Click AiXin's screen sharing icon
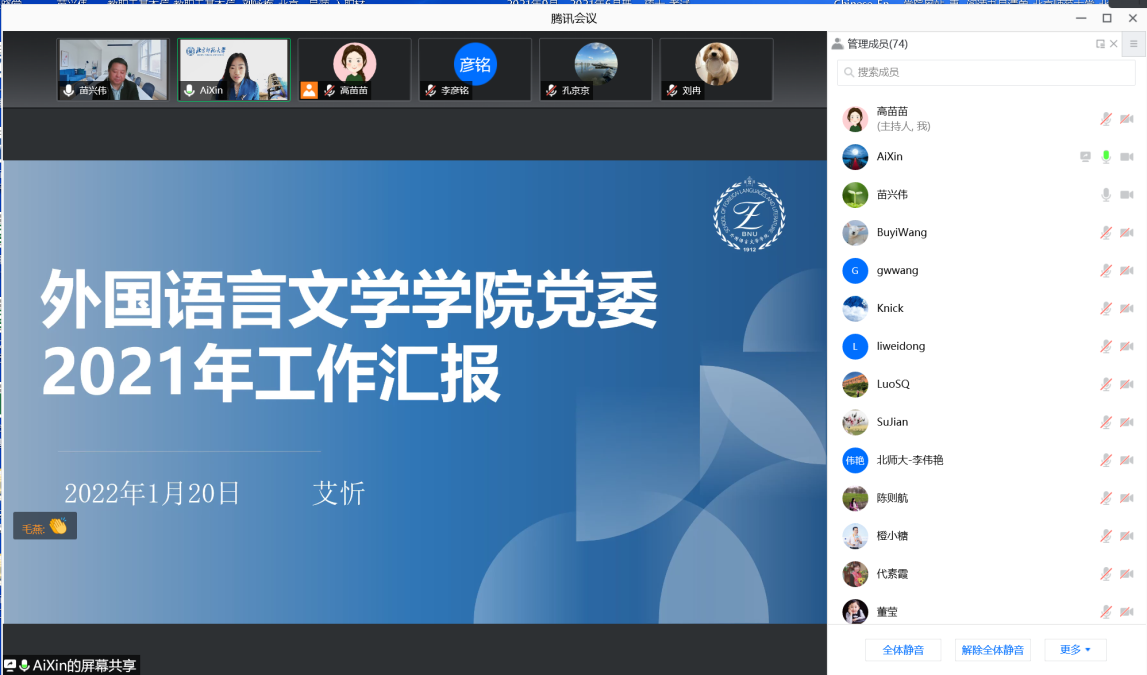 pyautogui.click(x=1085, y=156)
